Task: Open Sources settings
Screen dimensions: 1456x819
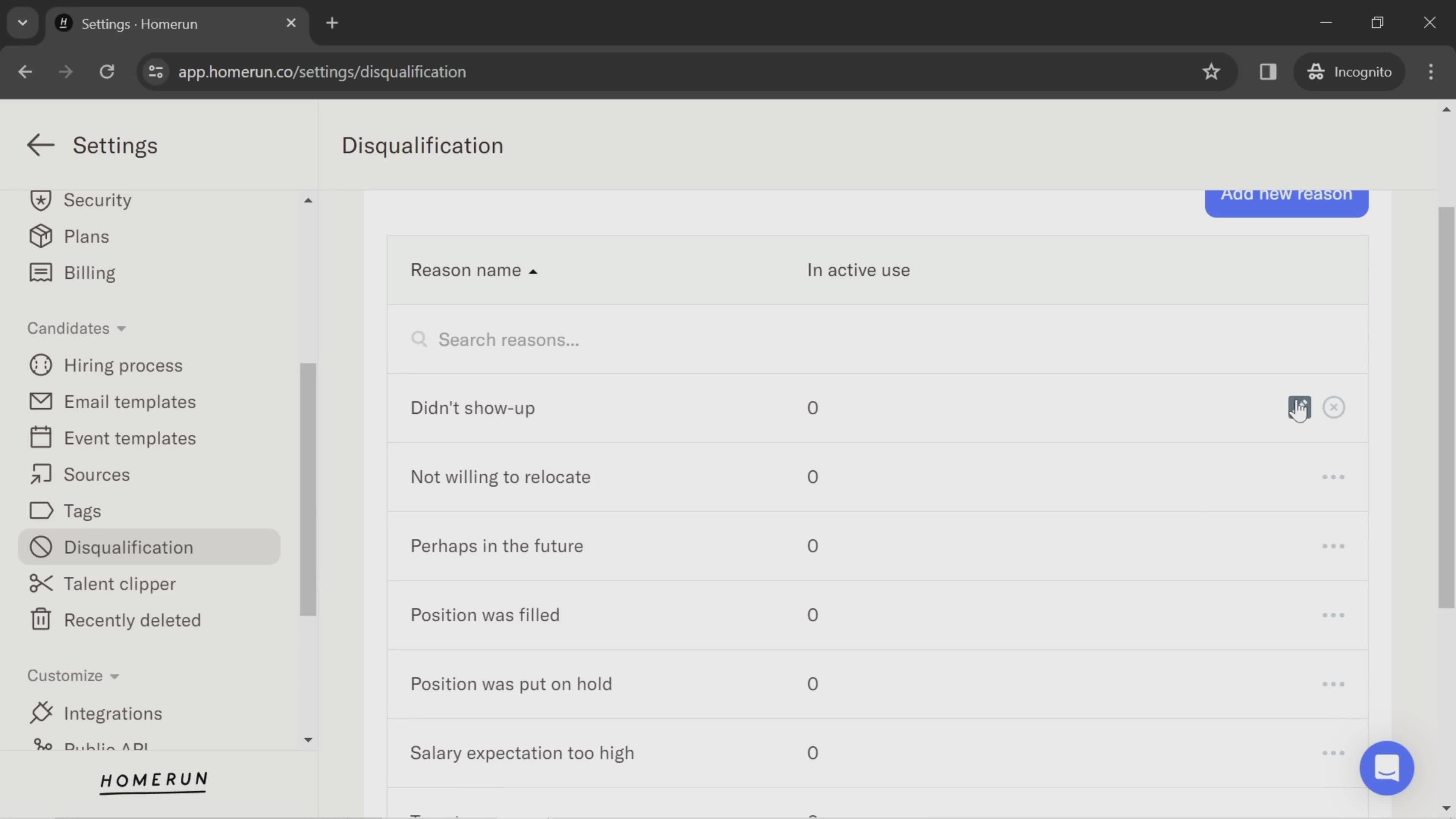Action: (x=97, y=474)
